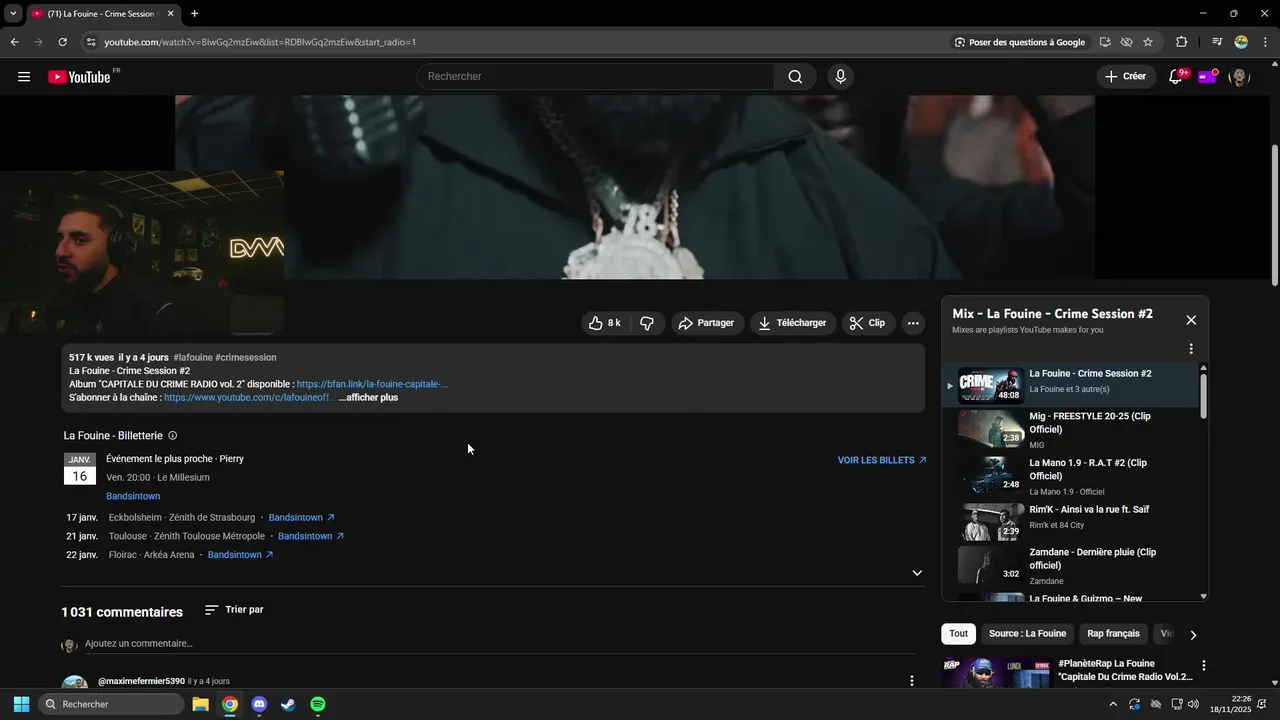The width and height of the screenshot is (1280, 720).
Task: Open the Windows Start menu
Action: [21, 704]
